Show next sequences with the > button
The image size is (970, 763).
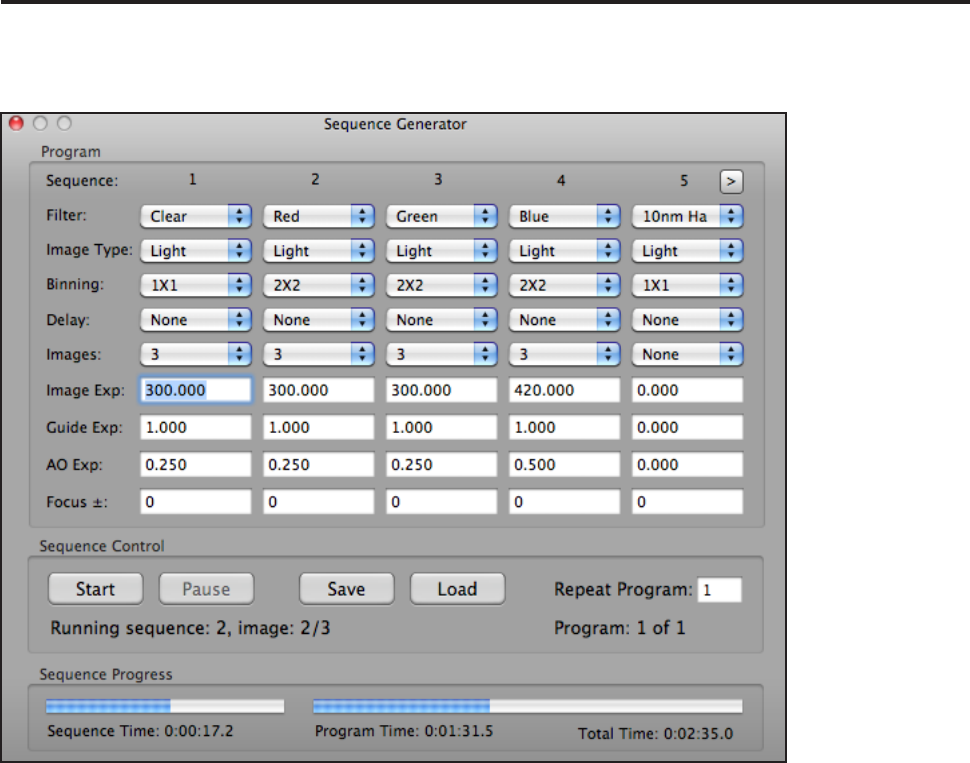[731, 182]
